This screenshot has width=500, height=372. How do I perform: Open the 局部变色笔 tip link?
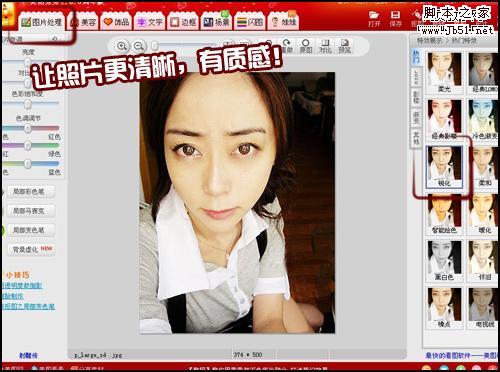click(x=28, y=306)
